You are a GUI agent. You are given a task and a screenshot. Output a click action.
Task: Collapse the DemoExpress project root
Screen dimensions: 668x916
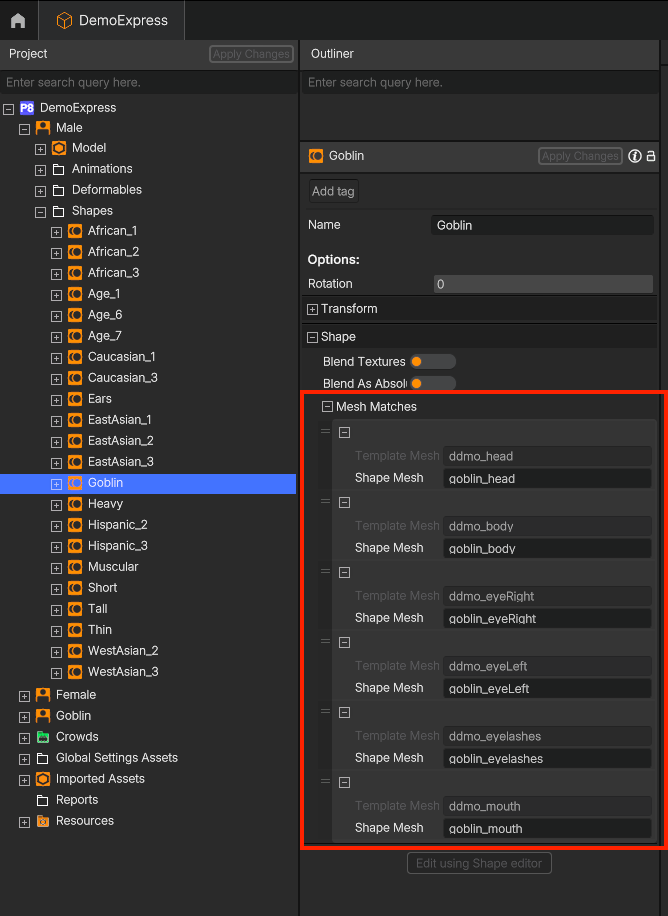point(9,109)
